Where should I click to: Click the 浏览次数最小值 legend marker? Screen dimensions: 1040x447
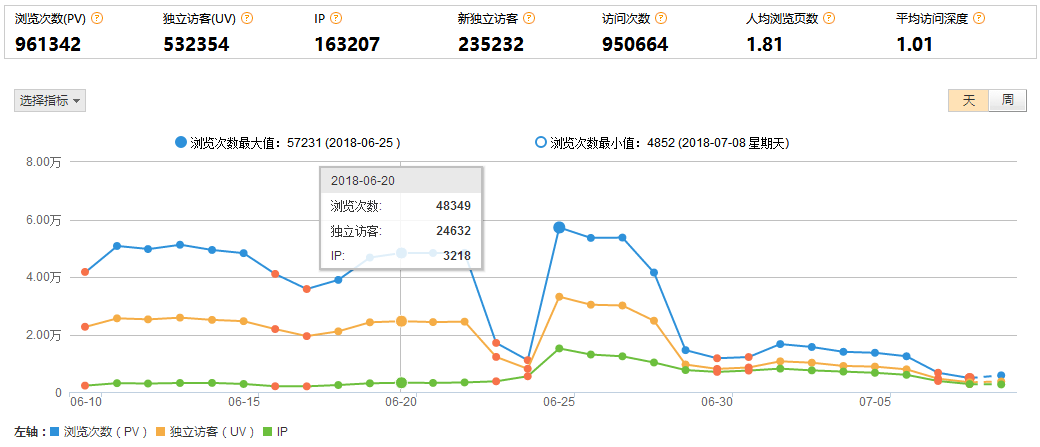point(541,143)
